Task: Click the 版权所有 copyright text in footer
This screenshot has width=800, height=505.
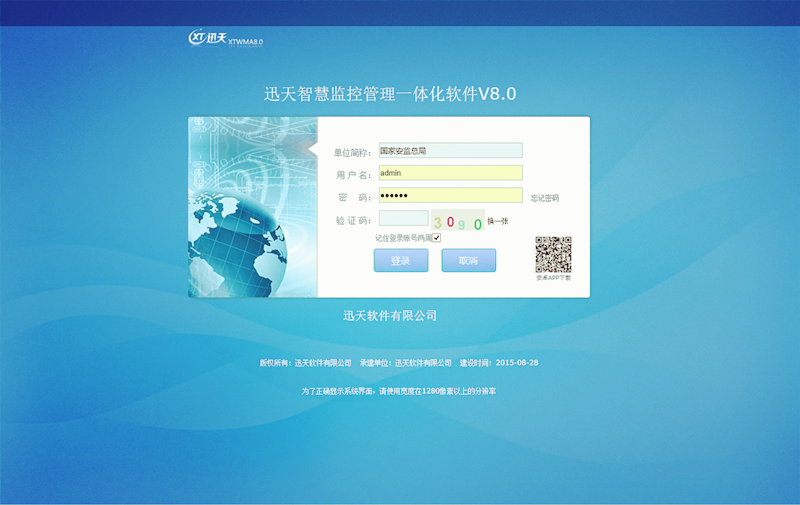Action: (x=306, y=363)
